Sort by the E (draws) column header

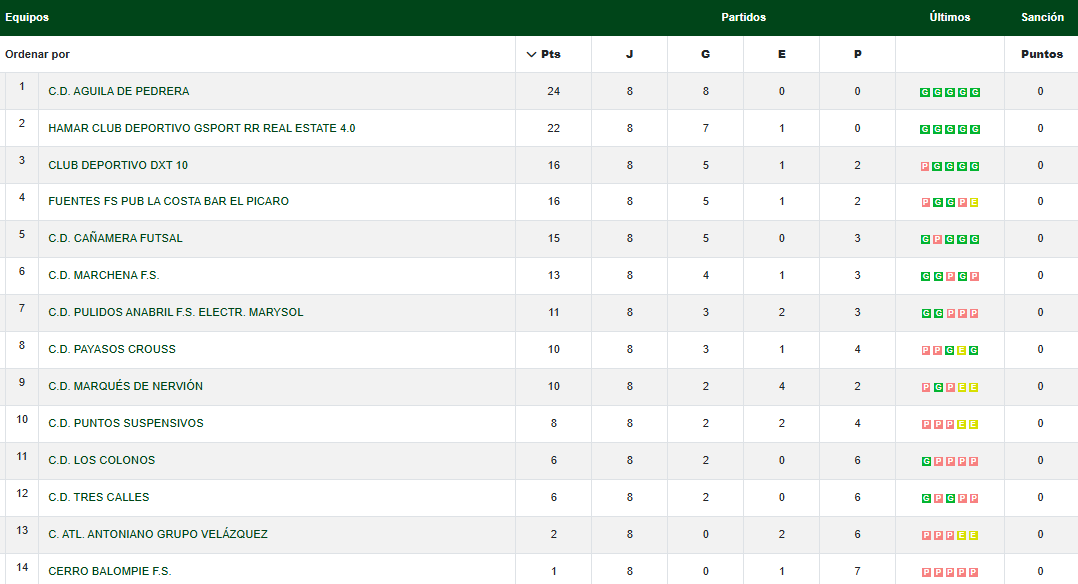pos(781,54)
